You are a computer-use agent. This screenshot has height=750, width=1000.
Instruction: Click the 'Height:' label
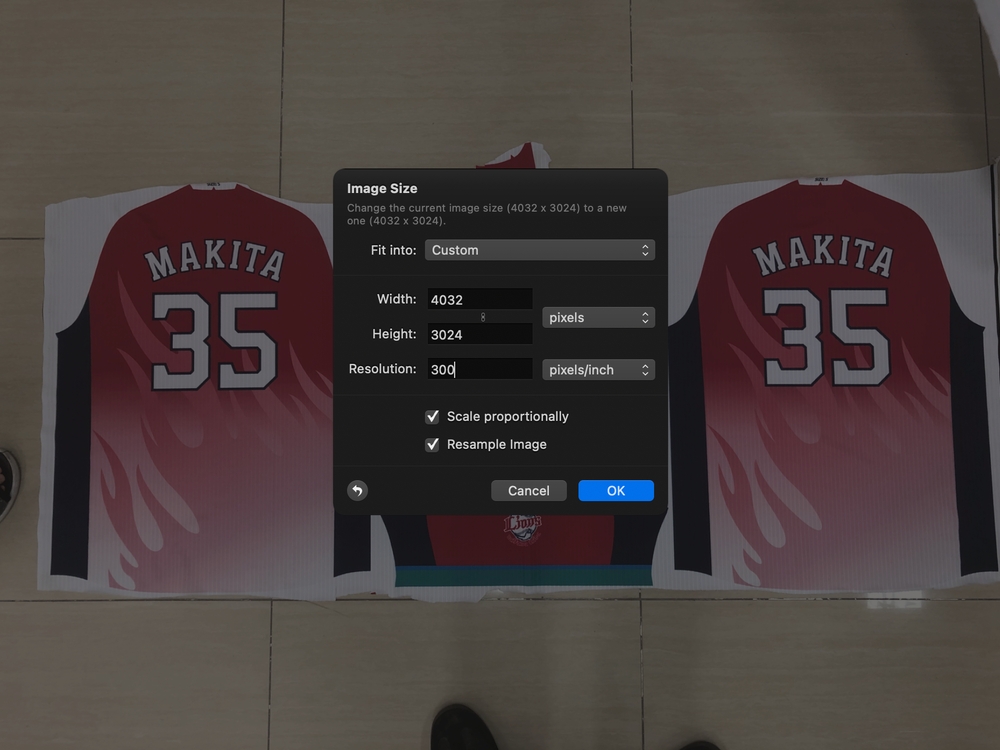394,334
